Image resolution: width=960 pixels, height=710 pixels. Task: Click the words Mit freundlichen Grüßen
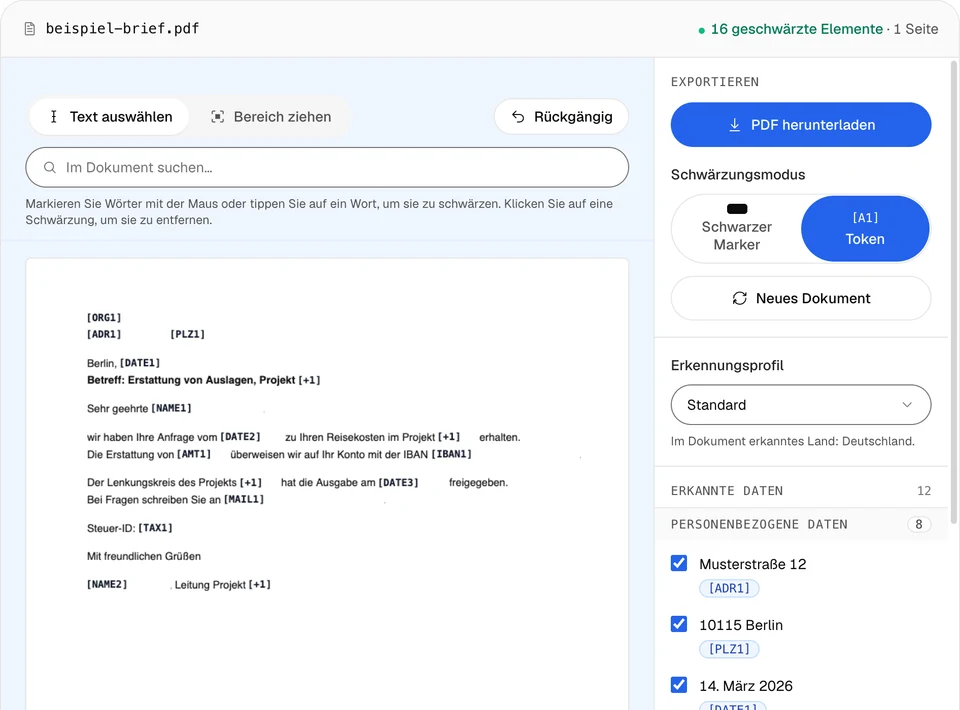(x=144, y=556)
